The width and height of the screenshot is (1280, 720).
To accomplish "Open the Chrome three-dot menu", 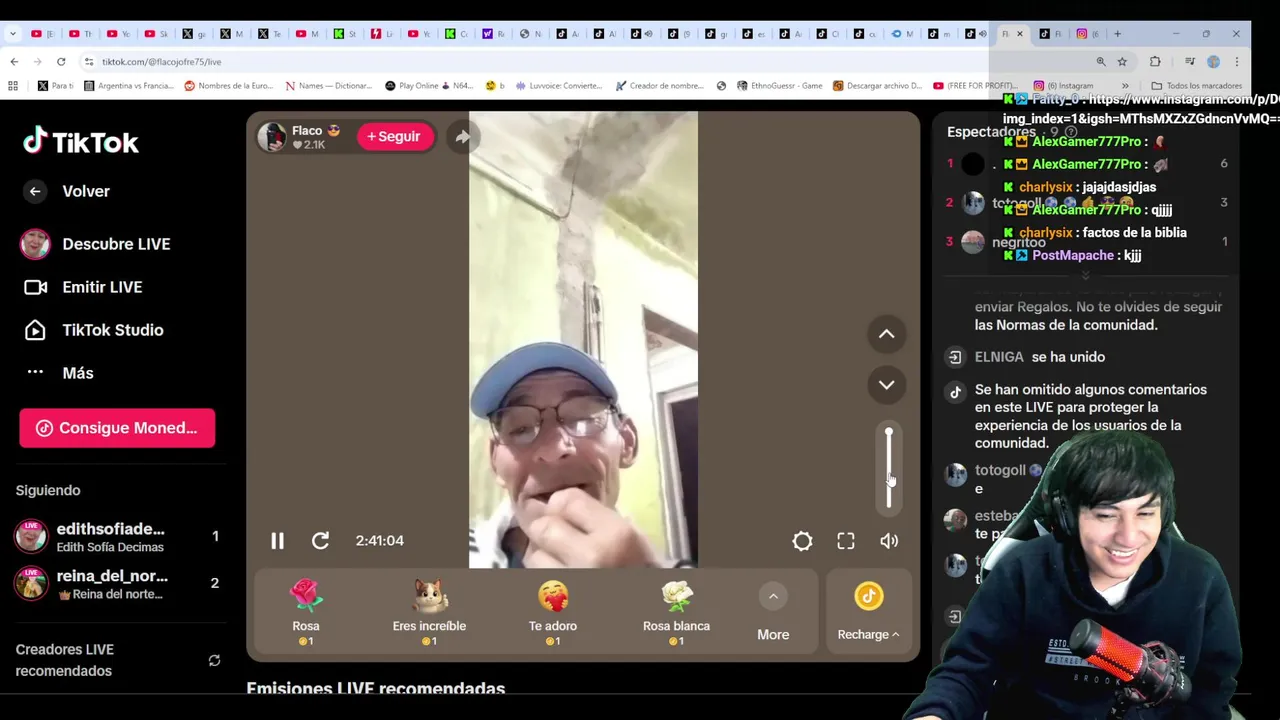I will click(1237, 62).
